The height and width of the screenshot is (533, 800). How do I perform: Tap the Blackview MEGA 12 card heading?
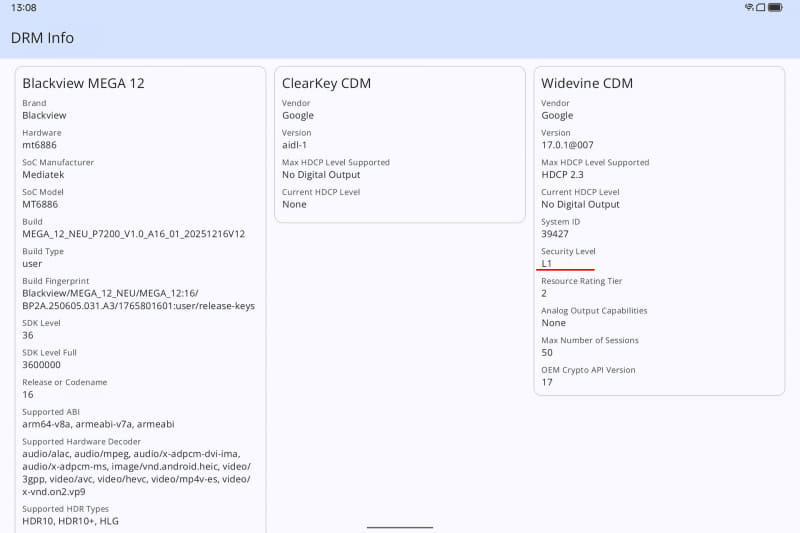[x=83, y=83]
